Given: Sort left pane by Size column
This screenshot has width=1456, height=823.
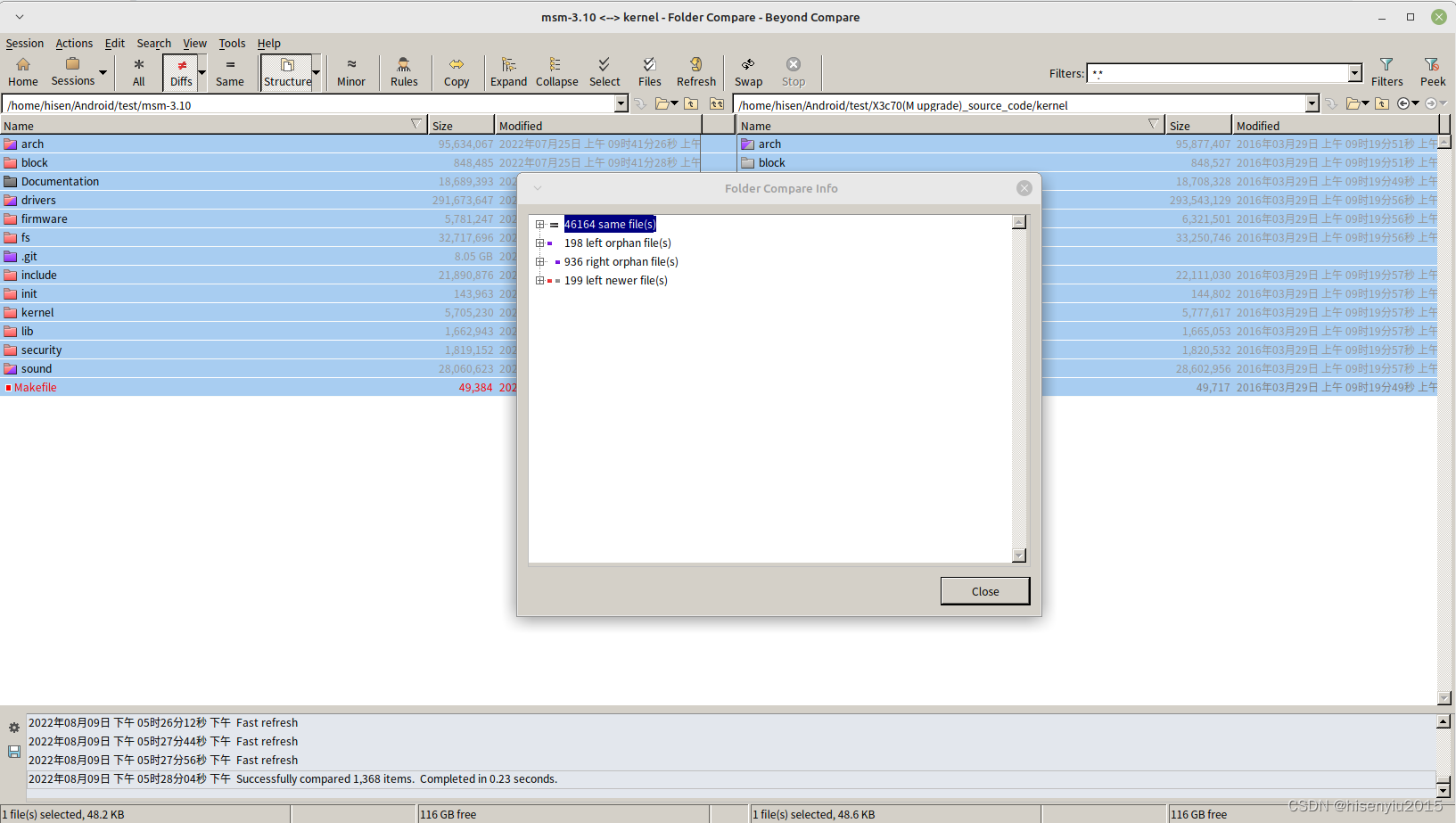Looking at the screenshot, I should [x=461, y=126].
